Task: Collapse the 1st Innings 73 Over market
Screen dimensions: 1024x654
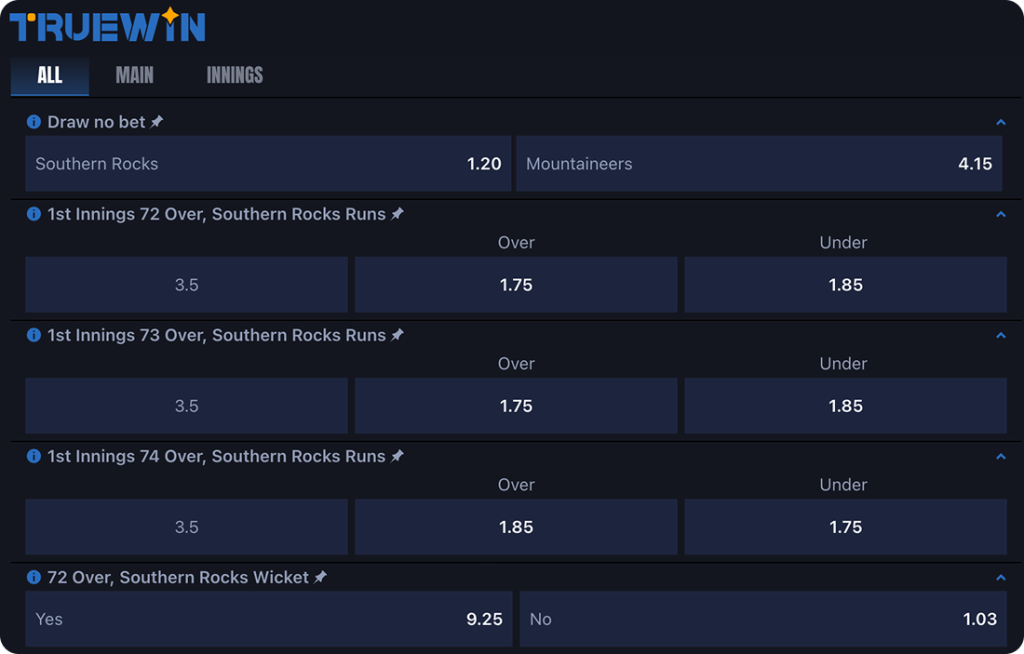Action: 1000,335
